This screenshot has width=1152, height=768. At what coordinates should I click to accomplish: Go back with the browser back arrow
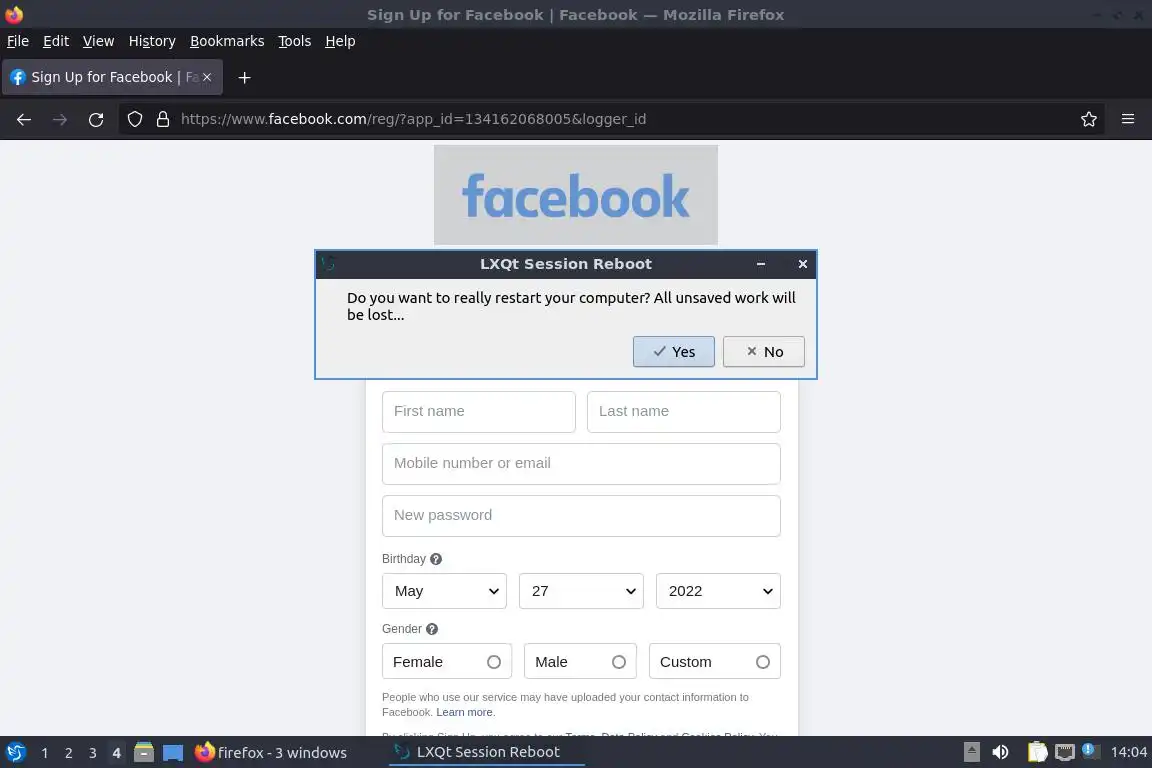coord(24,119)
